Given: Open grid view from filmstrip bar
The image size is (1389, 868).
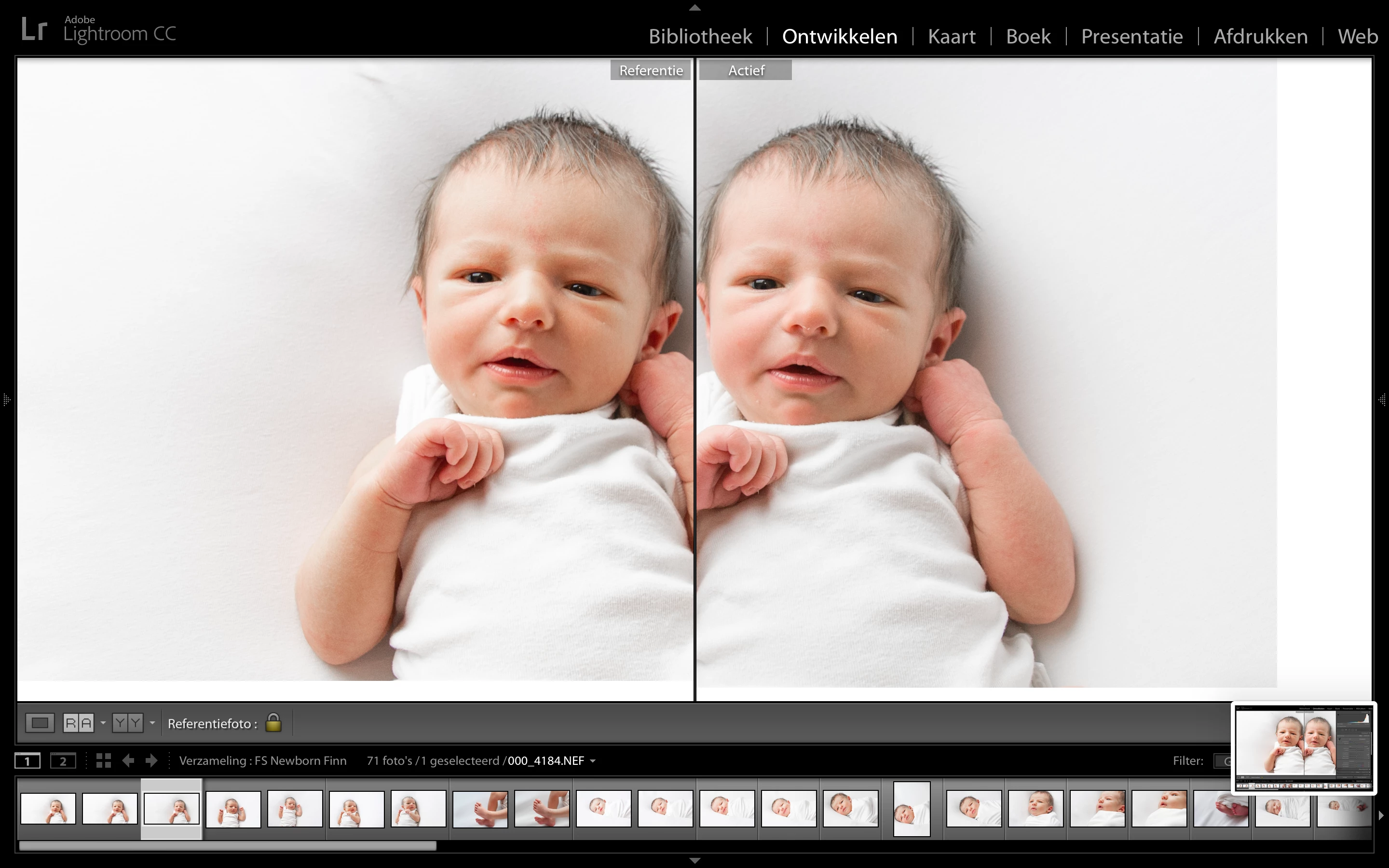Looking at the screenshot, I should point(103,760).
